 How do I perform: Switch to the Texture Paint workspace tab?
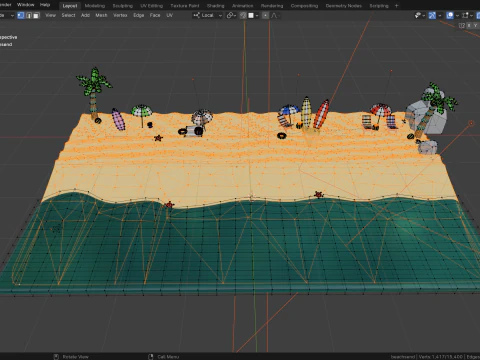(x=185, y=6)
